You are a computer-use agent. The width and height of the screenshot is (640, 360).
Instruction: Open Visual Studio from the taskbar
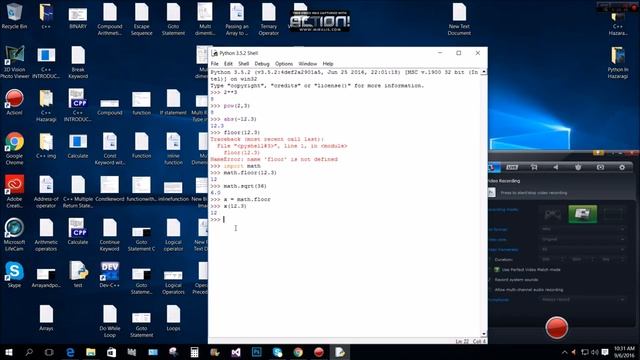pyautogui.click(x=236, y=352)
